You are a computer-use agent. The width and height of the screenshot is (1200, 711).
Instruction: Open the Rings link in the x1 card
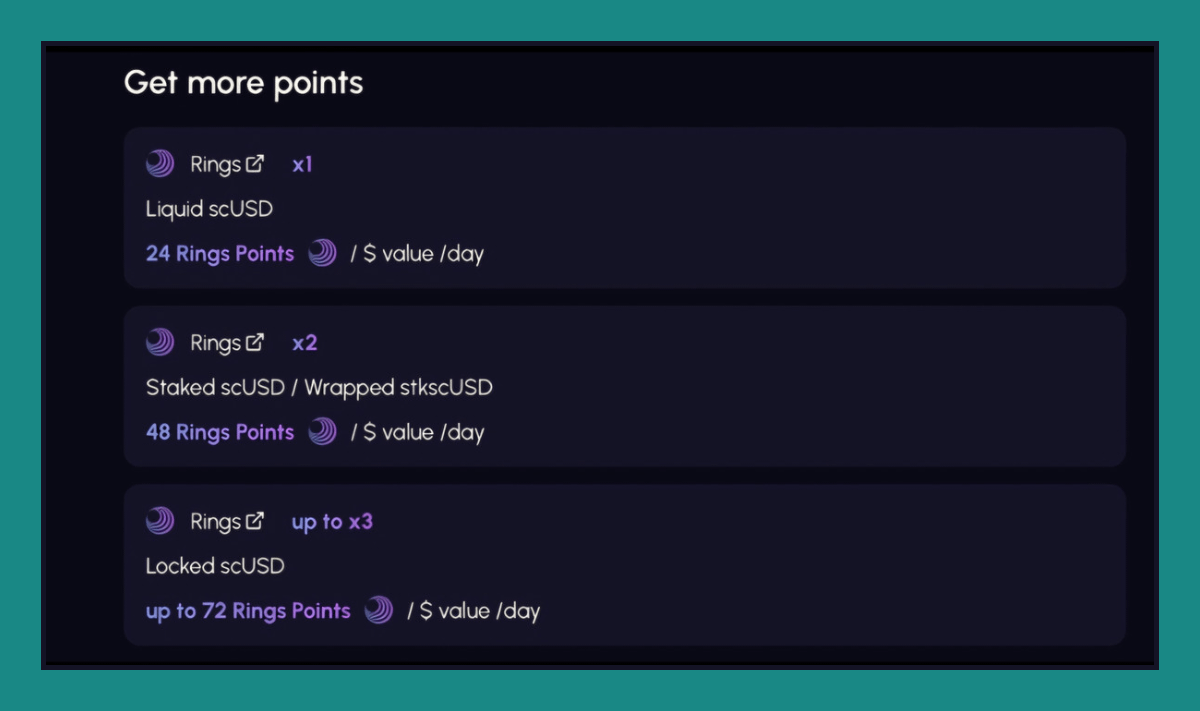[x=216, y=164]
